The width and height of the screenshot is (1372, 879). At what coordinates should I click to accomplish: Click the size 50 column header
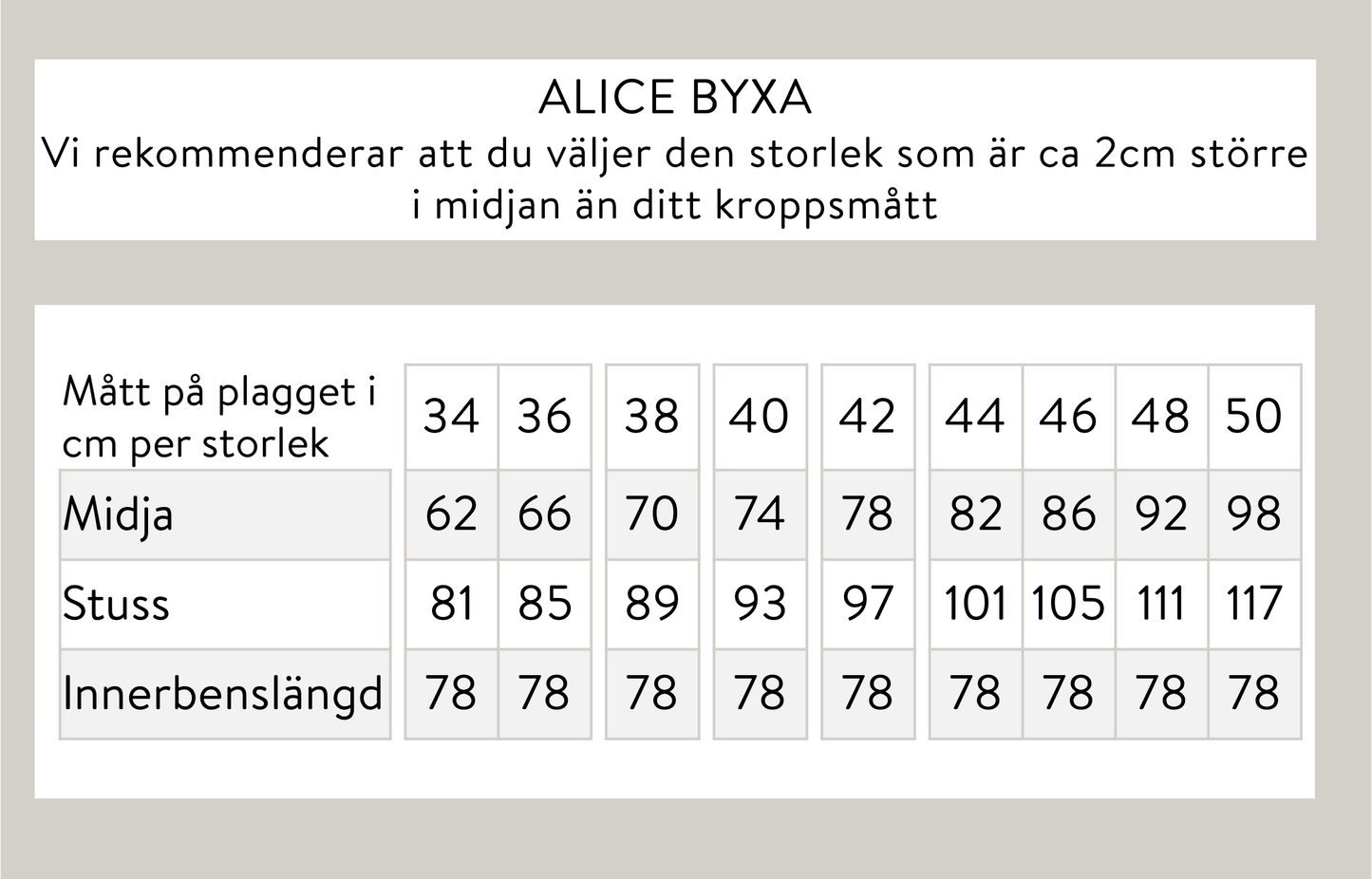(1253, 416)
